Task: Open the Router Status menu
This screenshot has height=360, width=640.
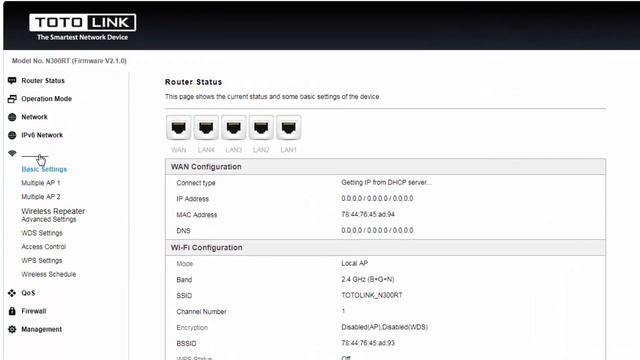Action: [43, 81]
